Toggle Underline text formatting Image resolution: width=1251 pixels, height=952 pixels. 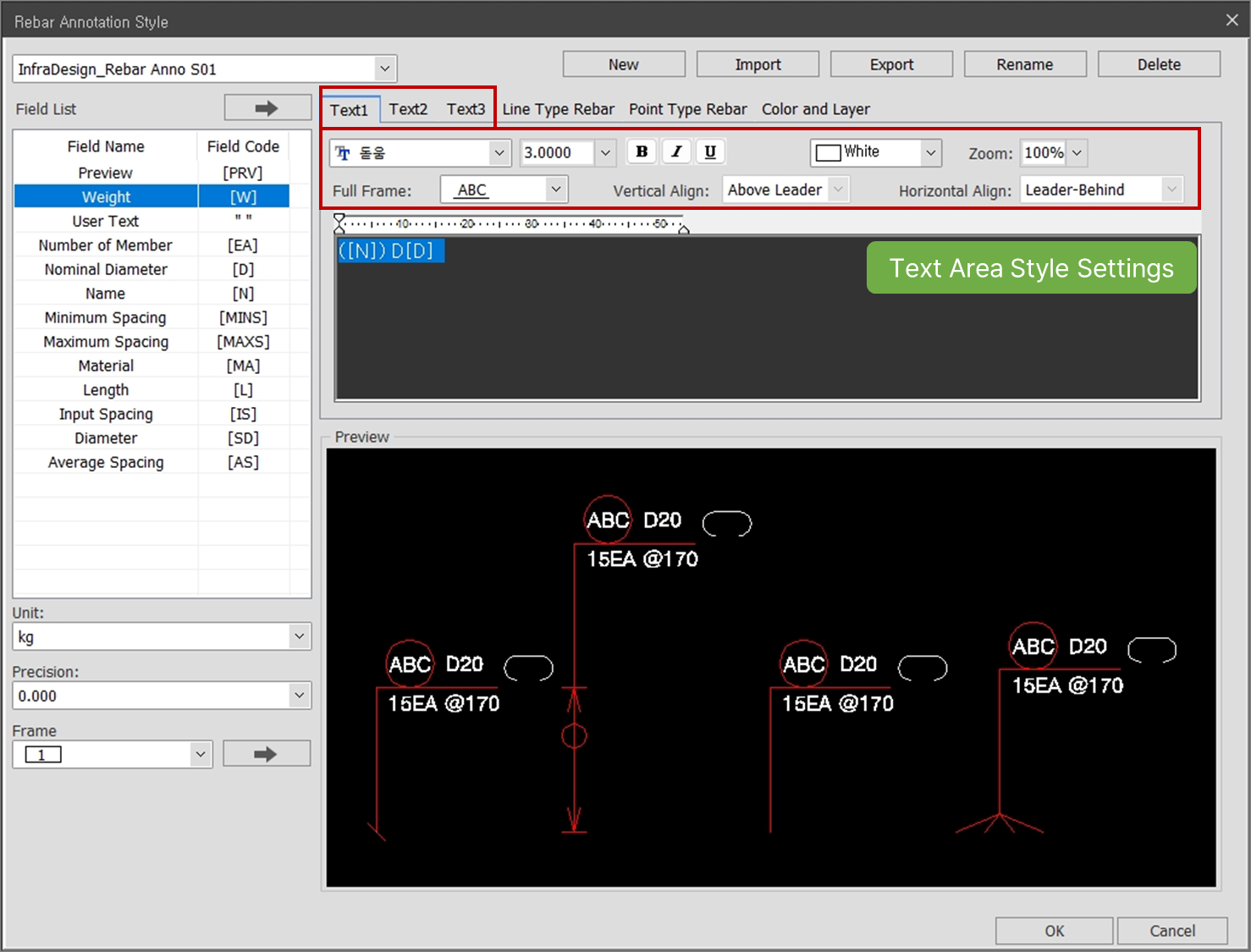710,151
